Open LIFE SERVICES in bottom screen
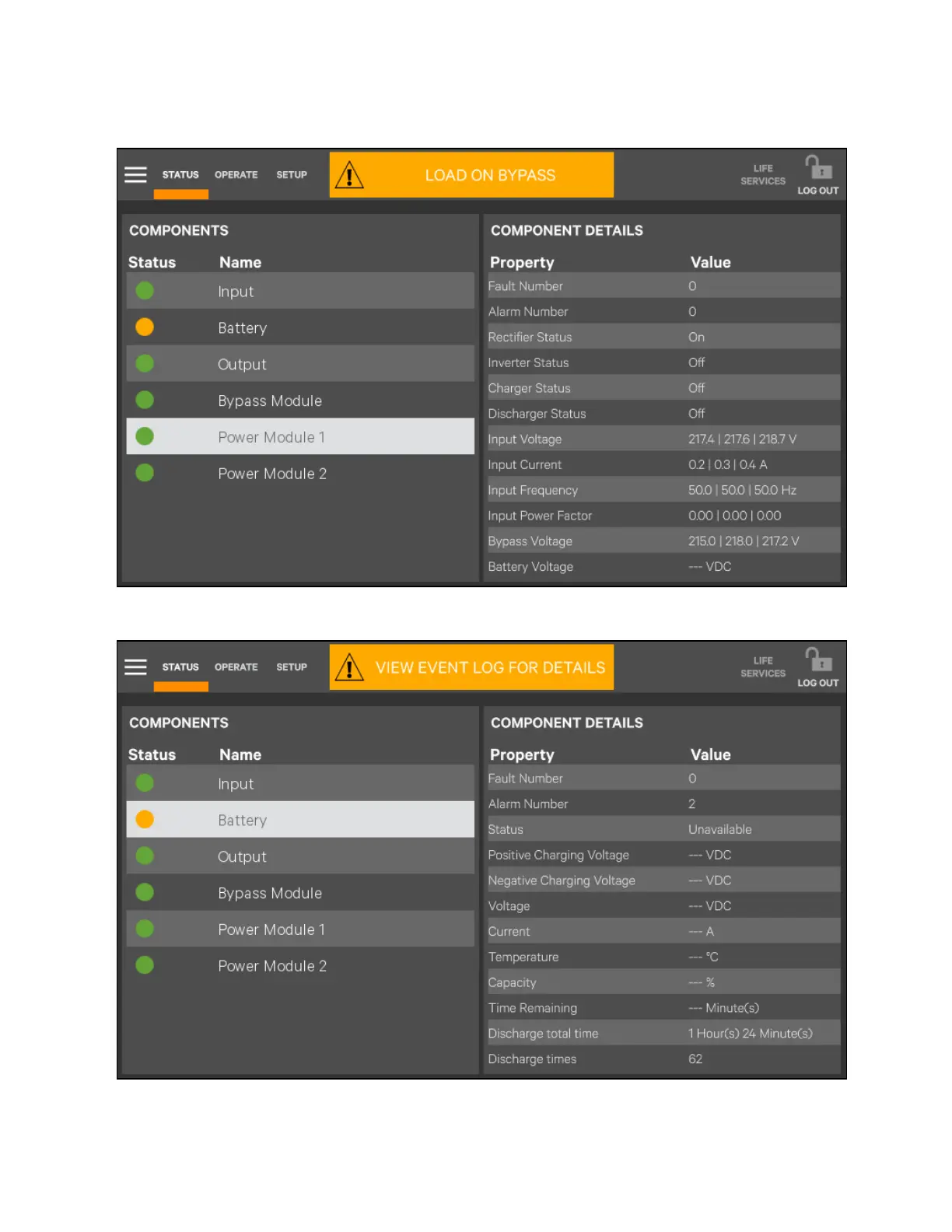Viewport: 952px width, 1232px height. pyautogui.click(x=763, y=667)
